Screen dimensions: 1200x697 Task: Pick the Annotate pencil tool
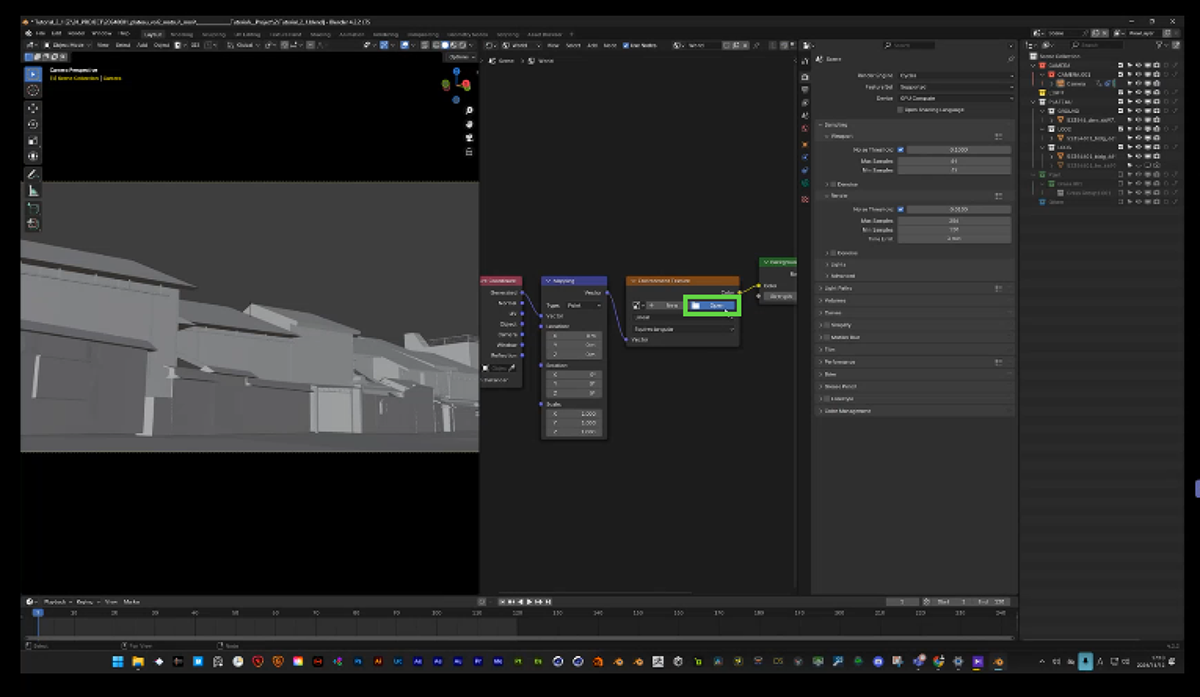[33, 174]
